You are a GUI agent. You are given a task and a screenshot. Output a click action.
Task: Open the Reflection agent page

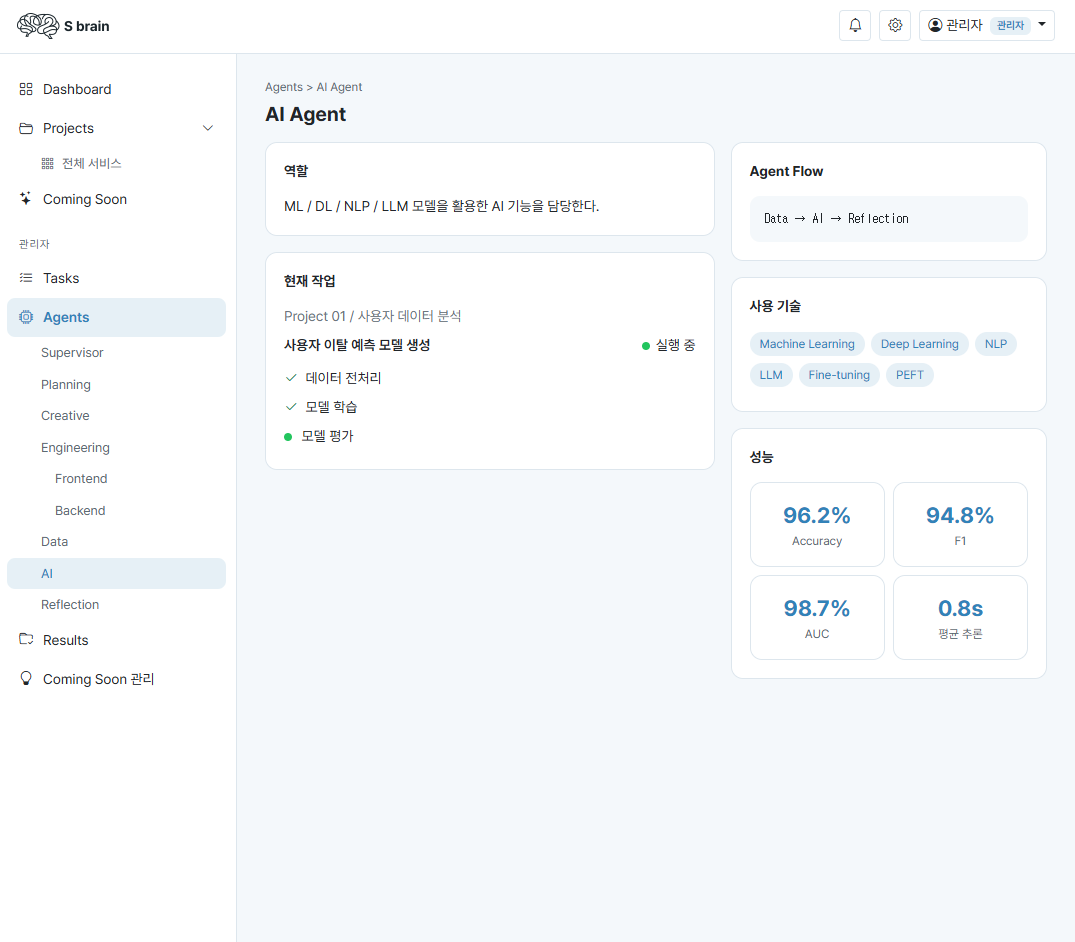70,605
